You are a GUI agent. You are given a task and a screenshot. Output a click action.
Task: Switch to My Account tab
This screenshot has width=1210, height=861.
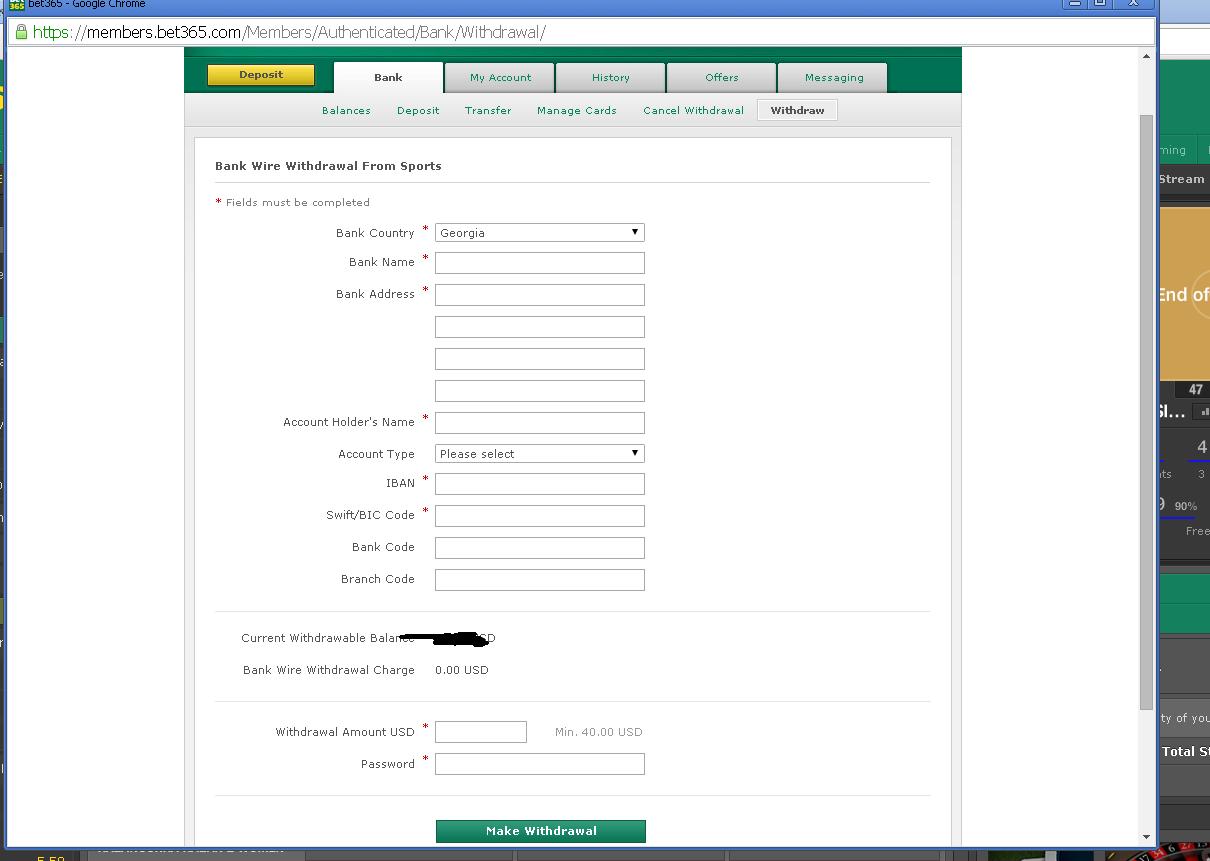tap(501, 78)
